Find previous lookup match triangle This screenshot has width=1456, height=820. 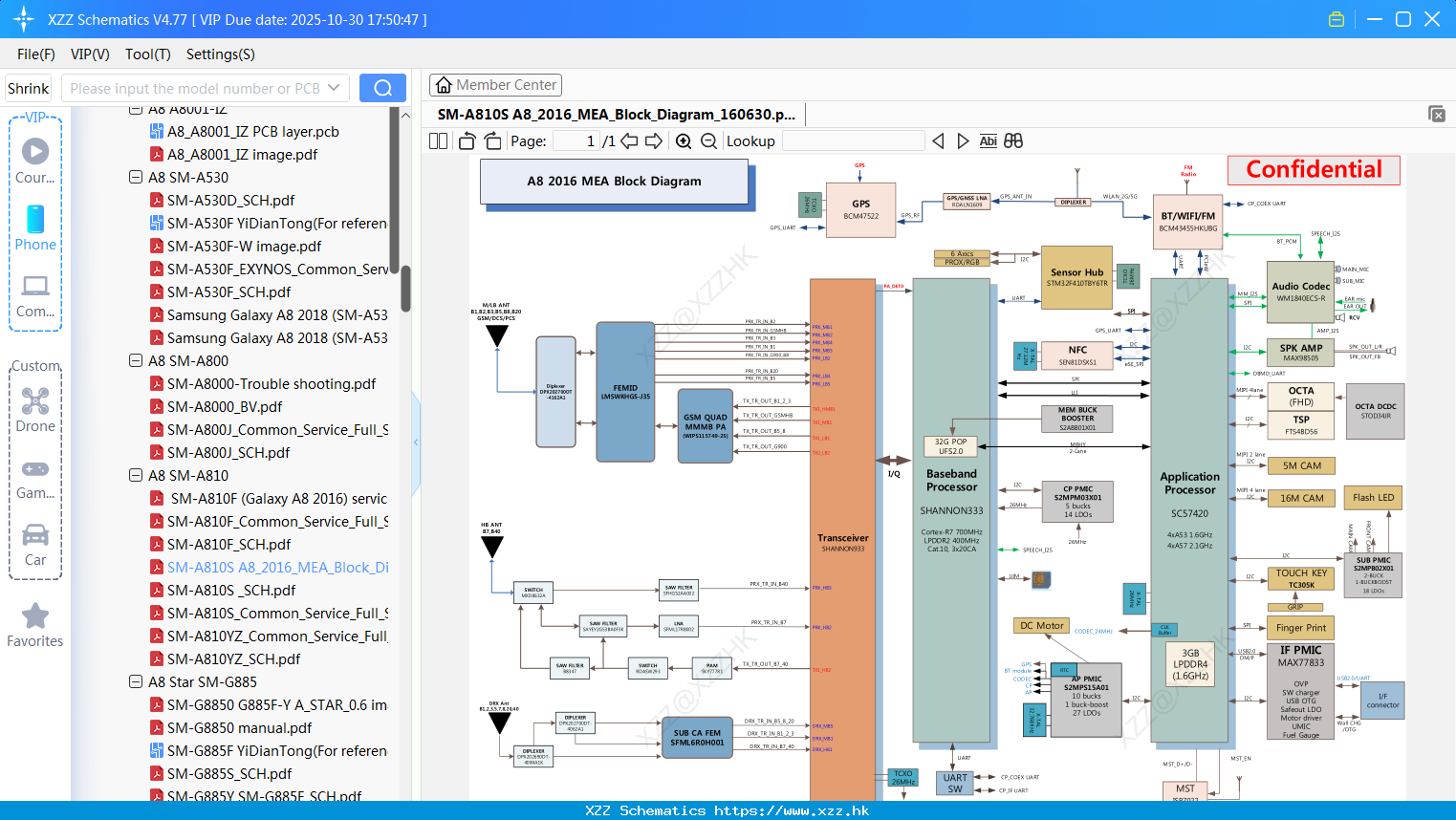938,140
